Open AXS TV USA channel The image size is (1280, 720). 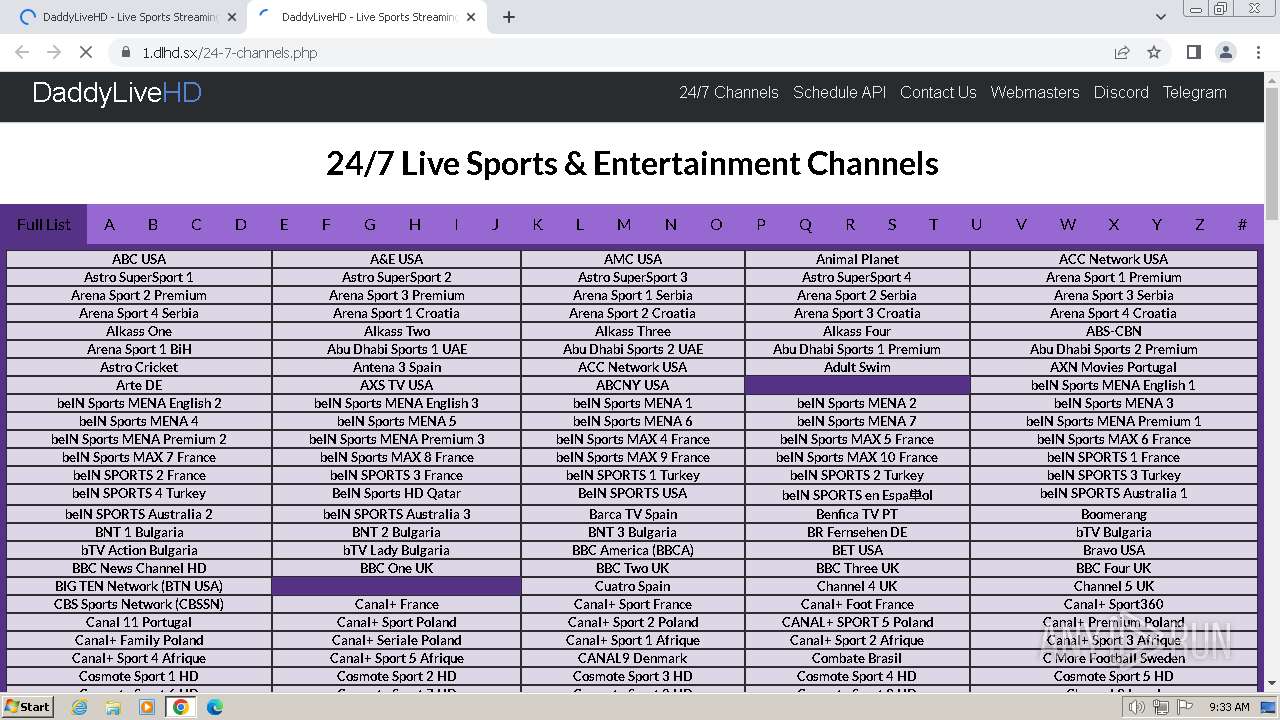click(397, 385)
